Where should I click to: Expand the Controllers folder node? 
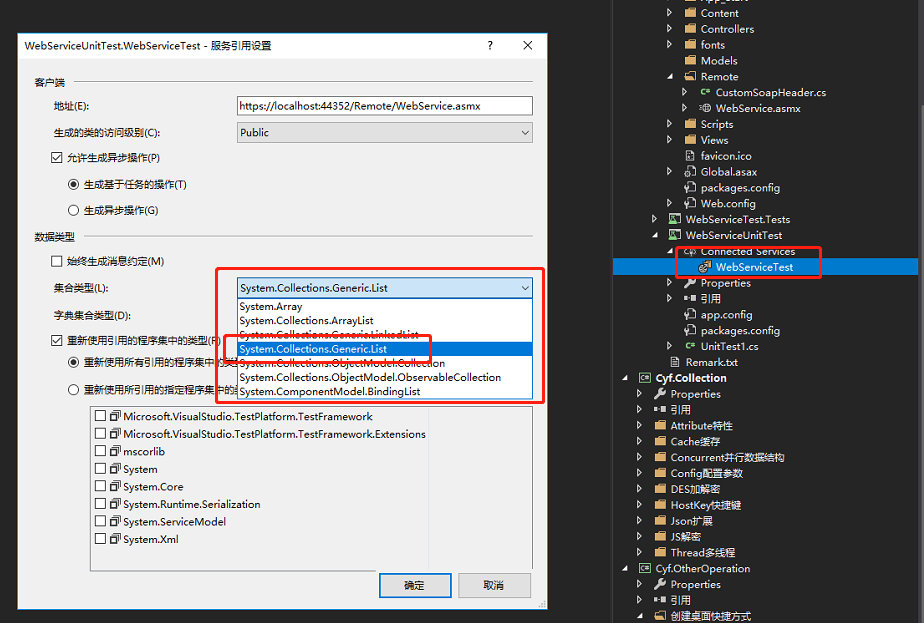[669, 29]
